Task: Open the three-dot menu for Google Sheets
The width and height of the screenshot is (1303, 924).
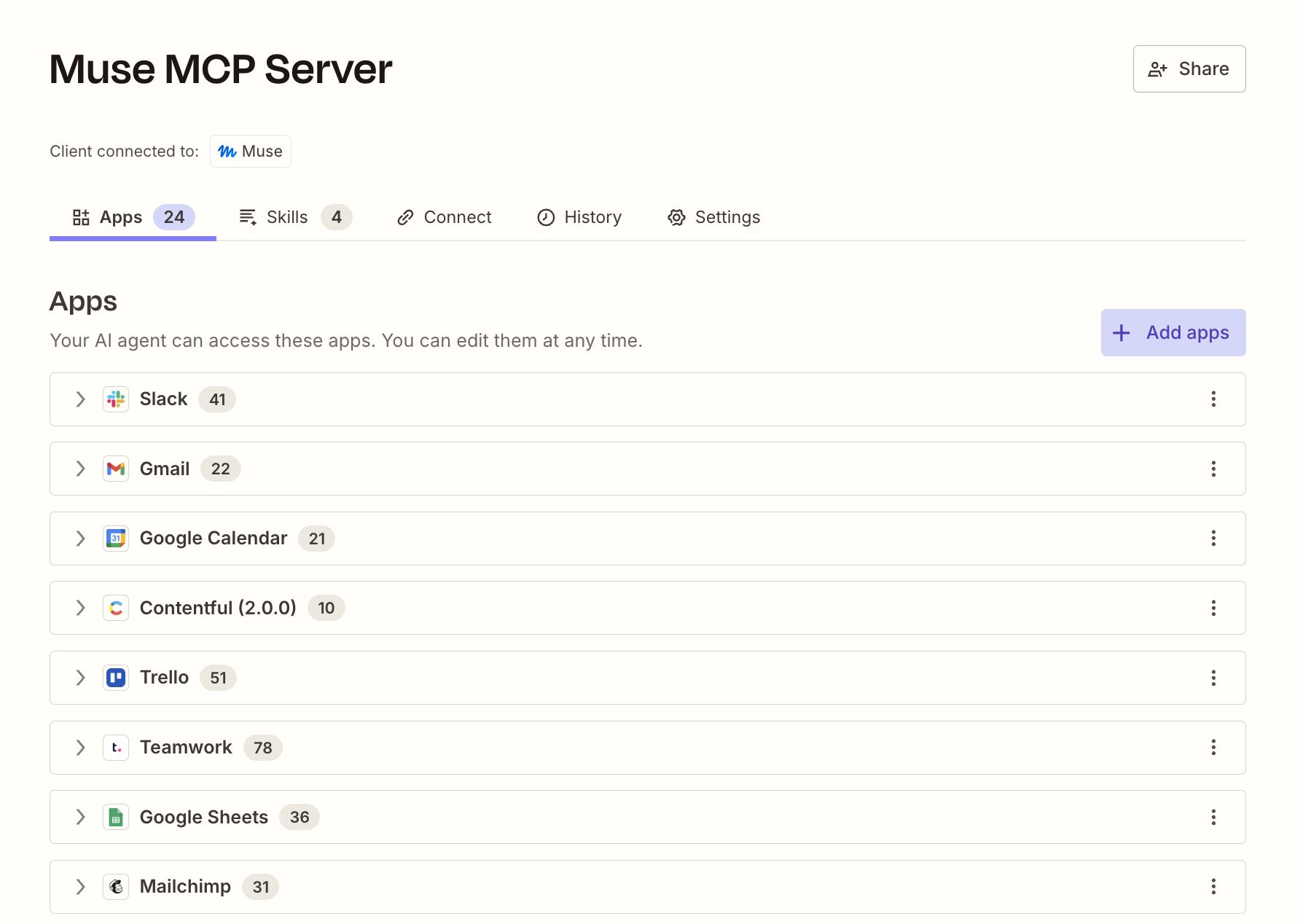Action: pyautogui.click(x=1213, y=817)
